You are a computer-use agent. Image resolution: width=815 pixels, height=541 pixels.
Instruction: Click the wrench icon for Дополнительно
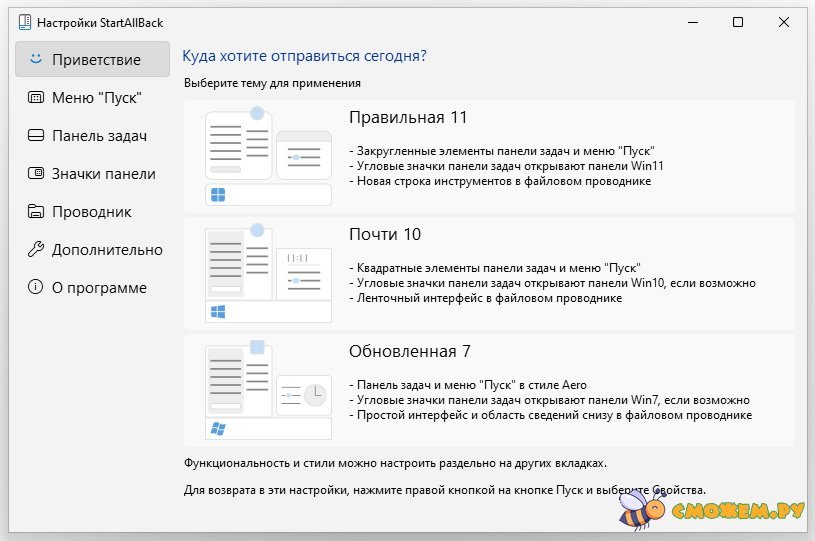tap(36, 249)
